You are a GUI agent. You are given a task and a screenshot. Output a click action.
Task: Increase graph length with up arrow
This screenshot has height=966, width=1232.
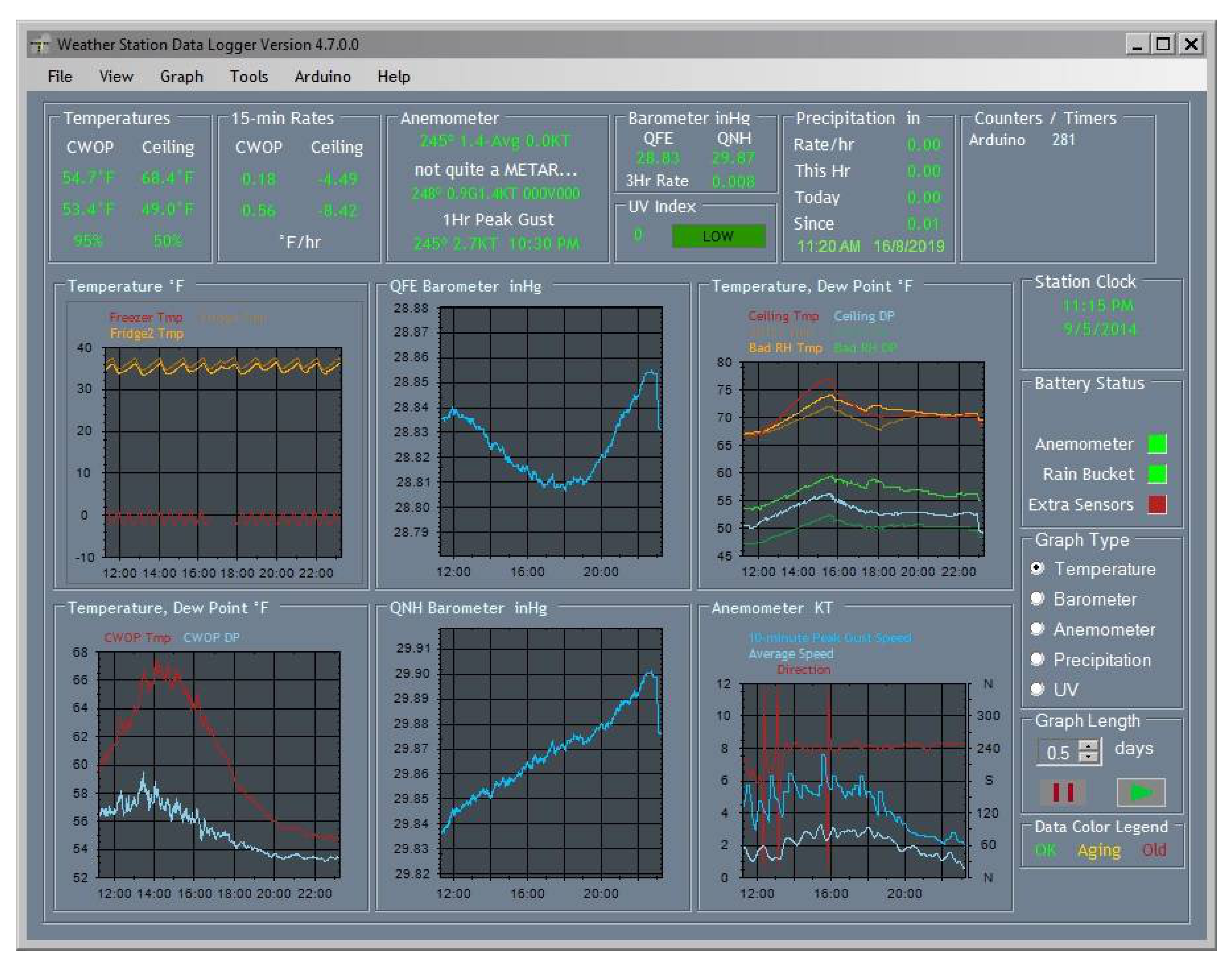(1088, 746)
